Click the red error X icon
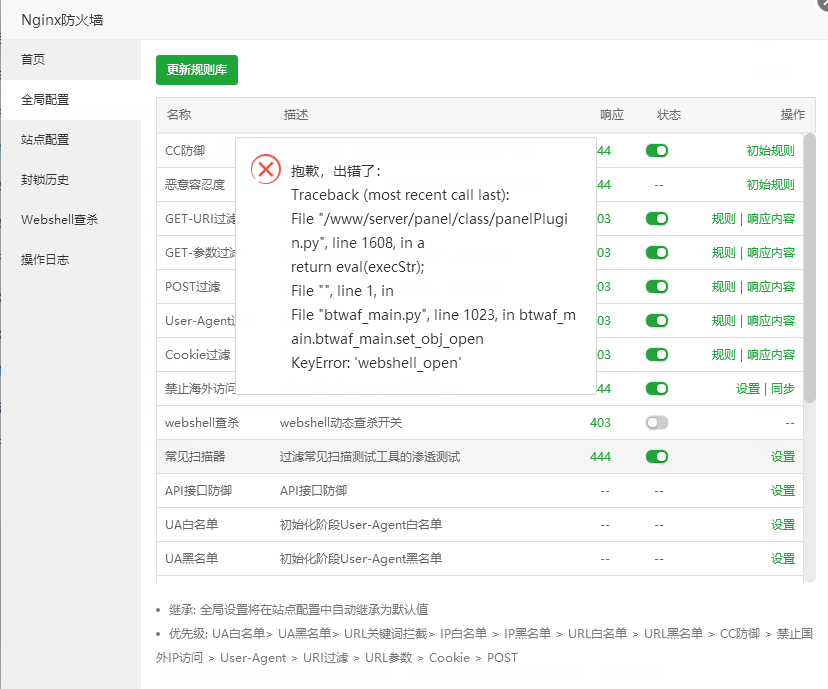Image resolution: width=828 pixels, height=689 pixels. (x=266, y=169)
